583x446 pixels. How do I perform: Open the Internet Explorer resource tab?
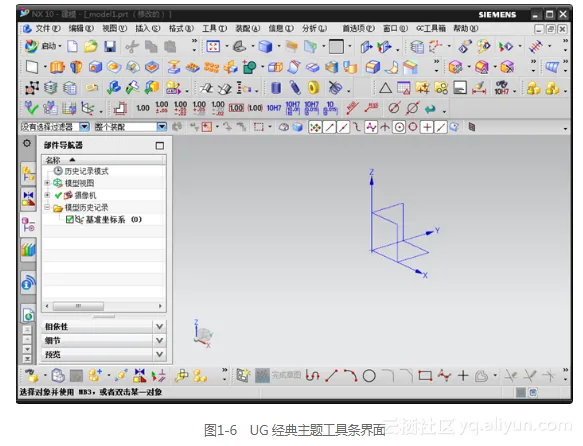click(x=28, y=314)
